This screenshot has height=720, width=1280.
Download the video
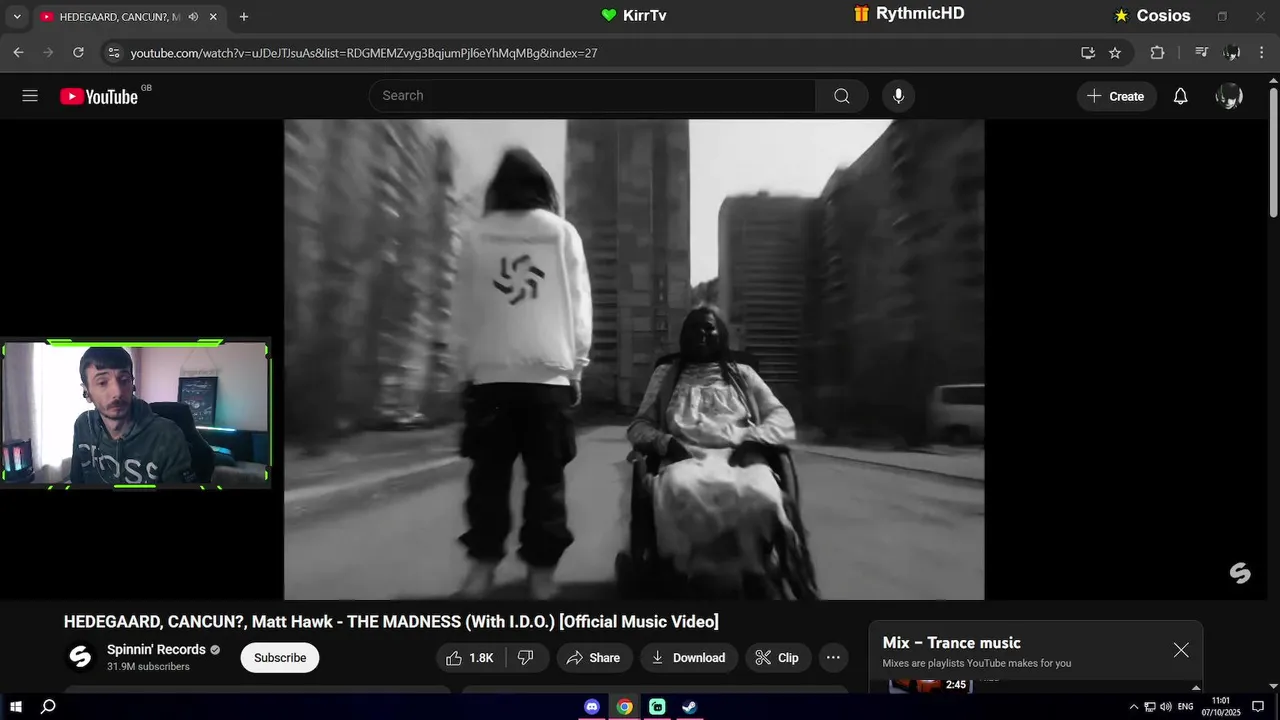688,658
